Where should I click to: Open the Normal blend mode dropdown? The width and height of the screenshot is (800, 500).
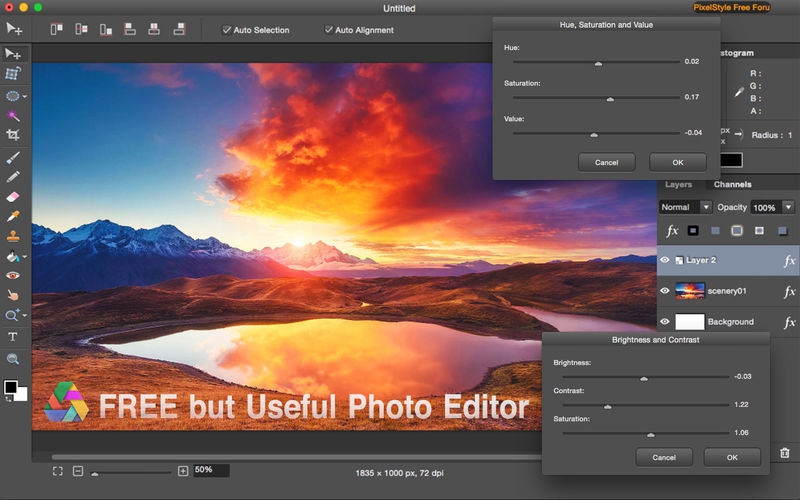685,207
